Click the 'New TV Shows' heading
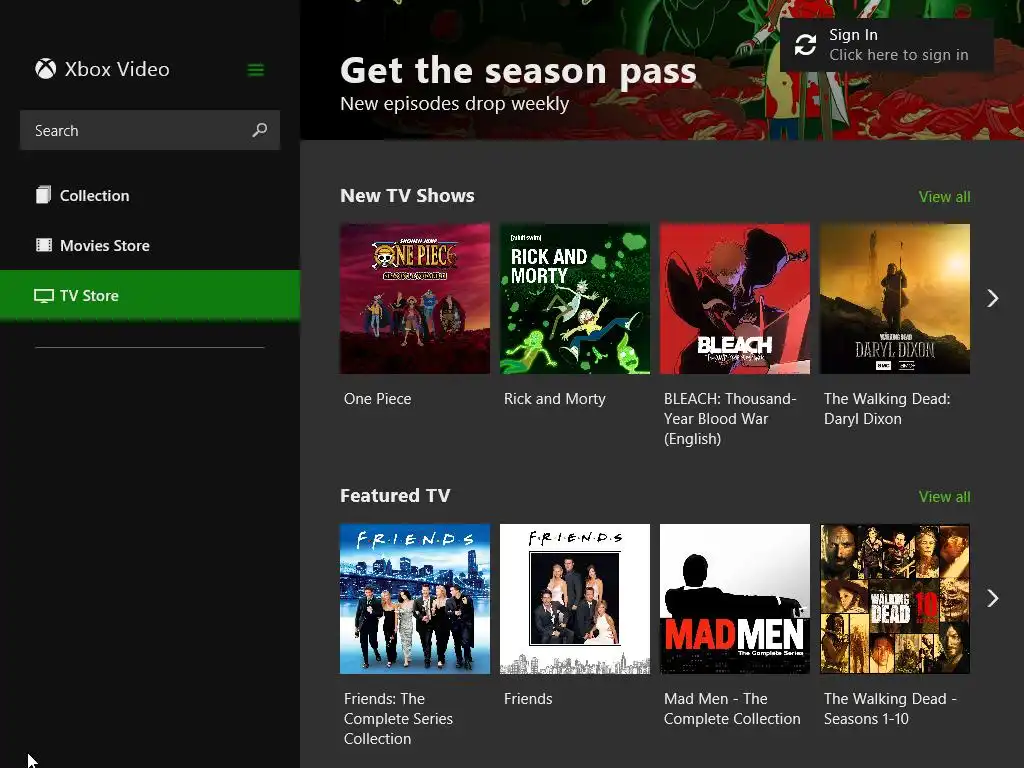The height and width of the screenshot is (768, 1024). (407, 195)
